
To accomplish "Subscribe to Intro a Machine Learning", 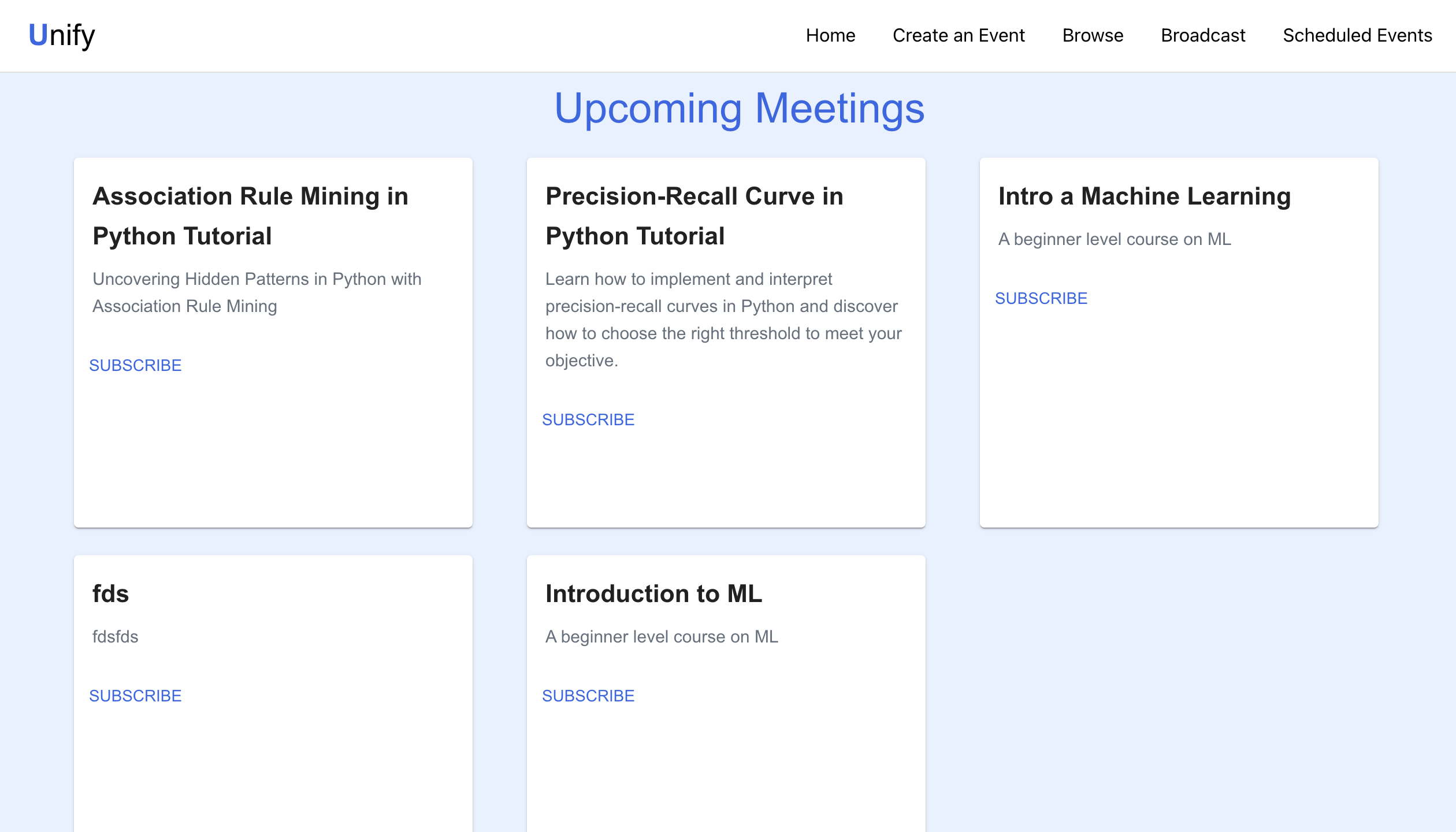I will click(x=1041, y=298).
